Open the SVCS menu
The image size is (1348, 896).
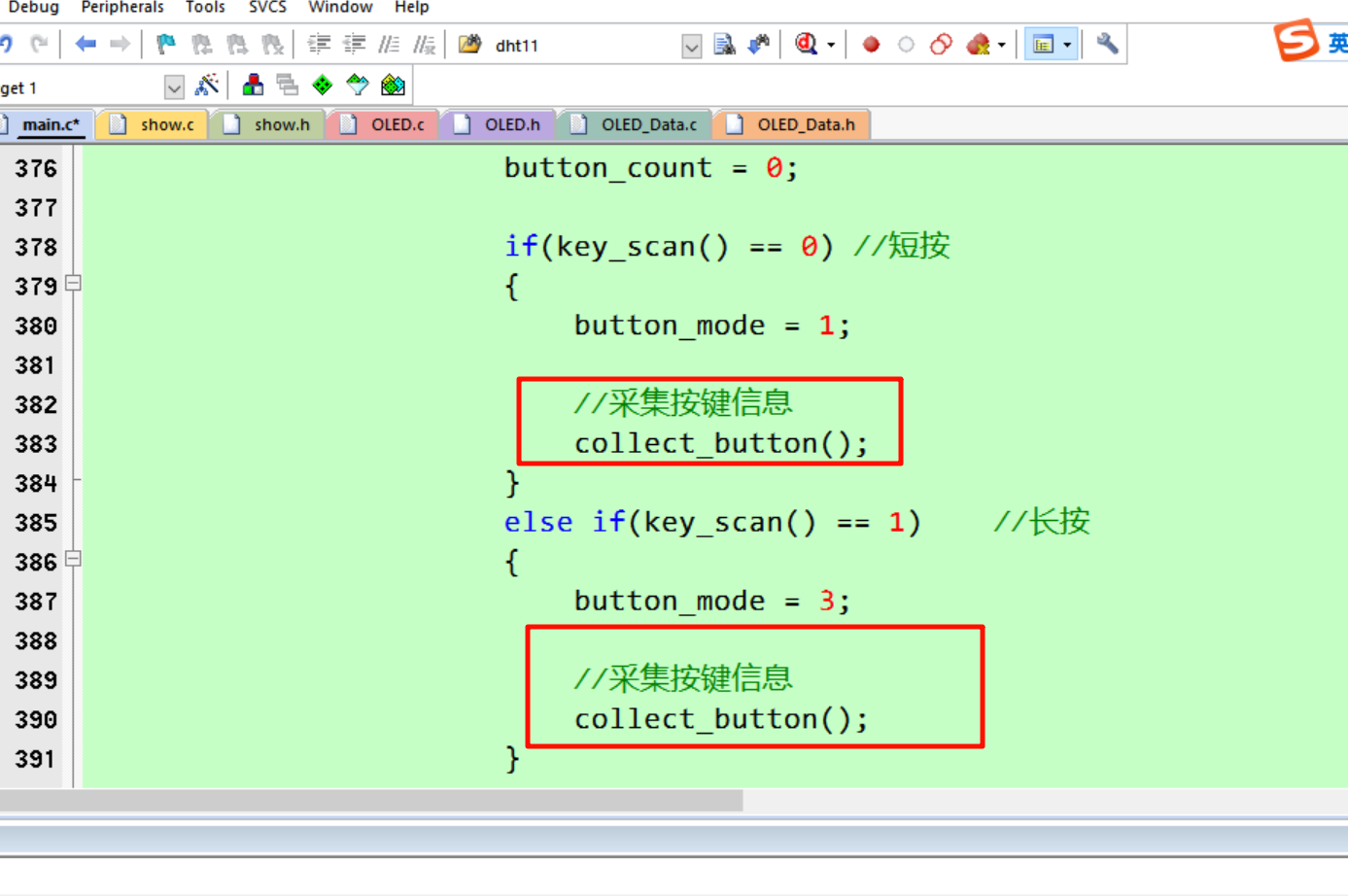[267, 8]
